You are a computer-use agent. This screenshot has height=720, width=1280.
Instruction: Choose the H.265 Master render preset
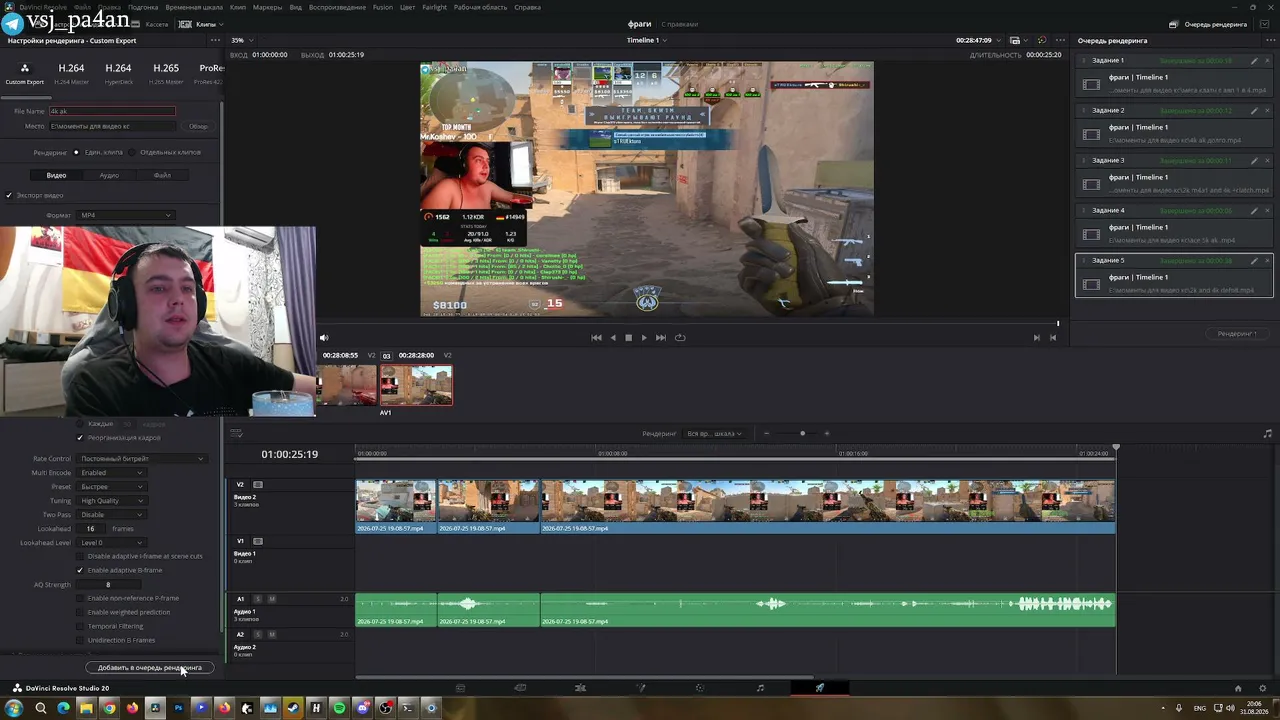[x=166, y=73]
